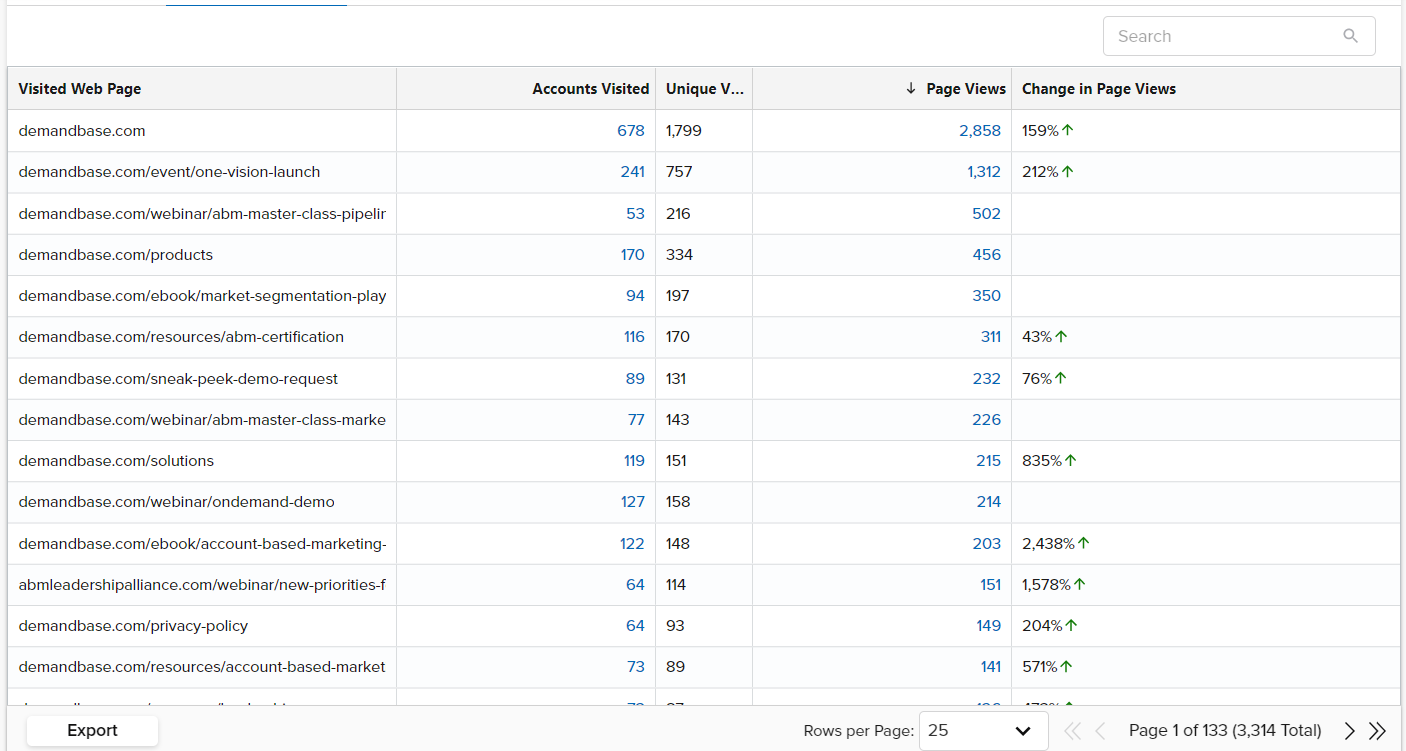This screenshot has width=1406, height=751.
Task: Open page views count 456
Action: click(x=986, y=255)
